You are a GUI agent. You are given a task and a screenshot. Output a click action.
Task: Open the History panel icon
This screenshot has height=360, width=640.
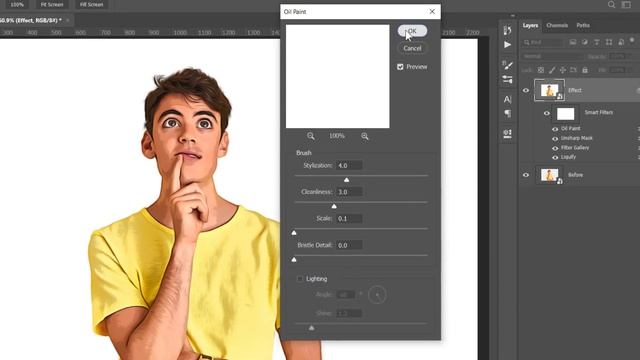pyautogui.click(x=507, y=31)
